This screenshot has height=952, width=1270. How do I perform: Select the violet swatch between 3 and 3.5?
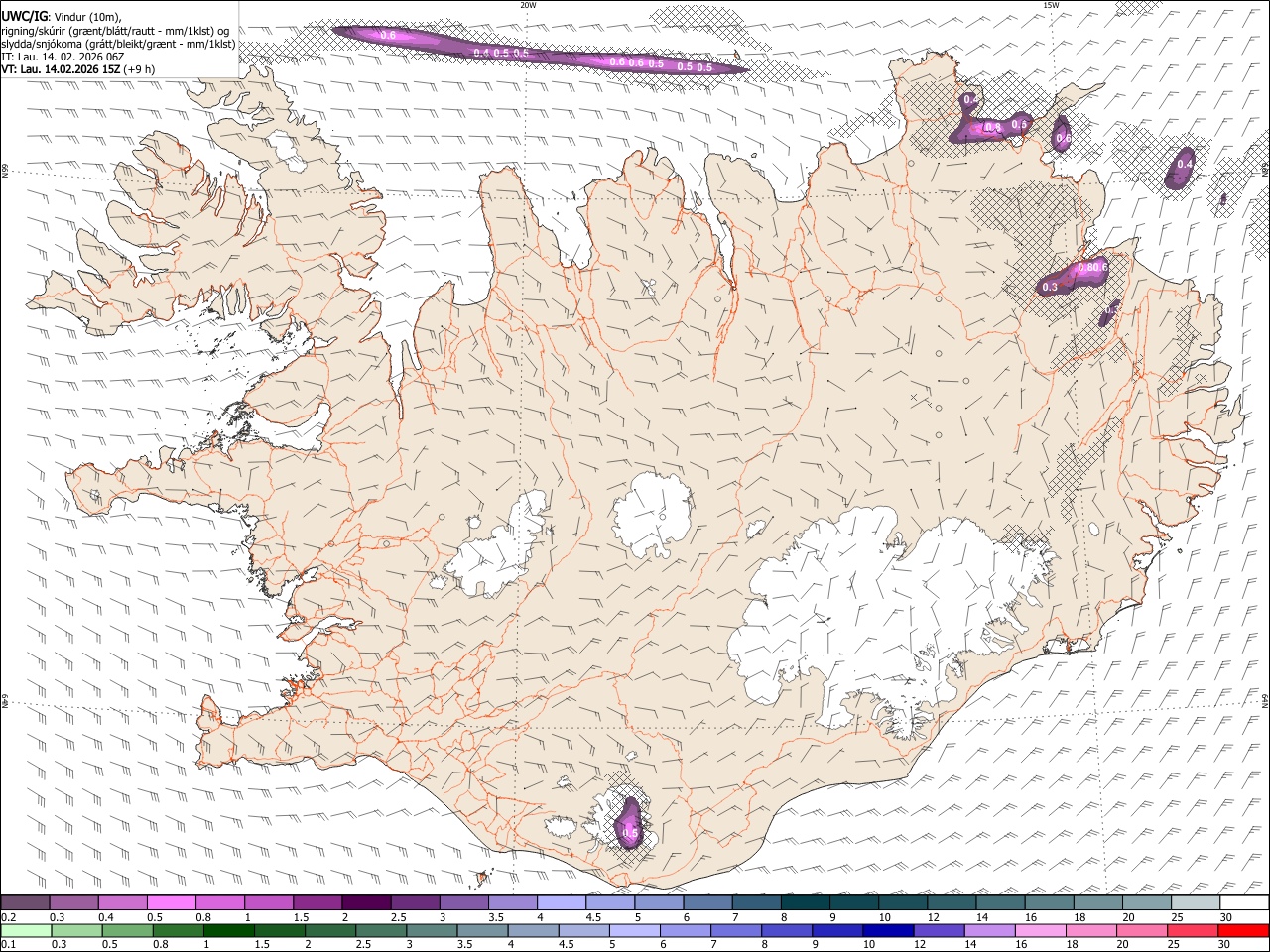point(463,902)
